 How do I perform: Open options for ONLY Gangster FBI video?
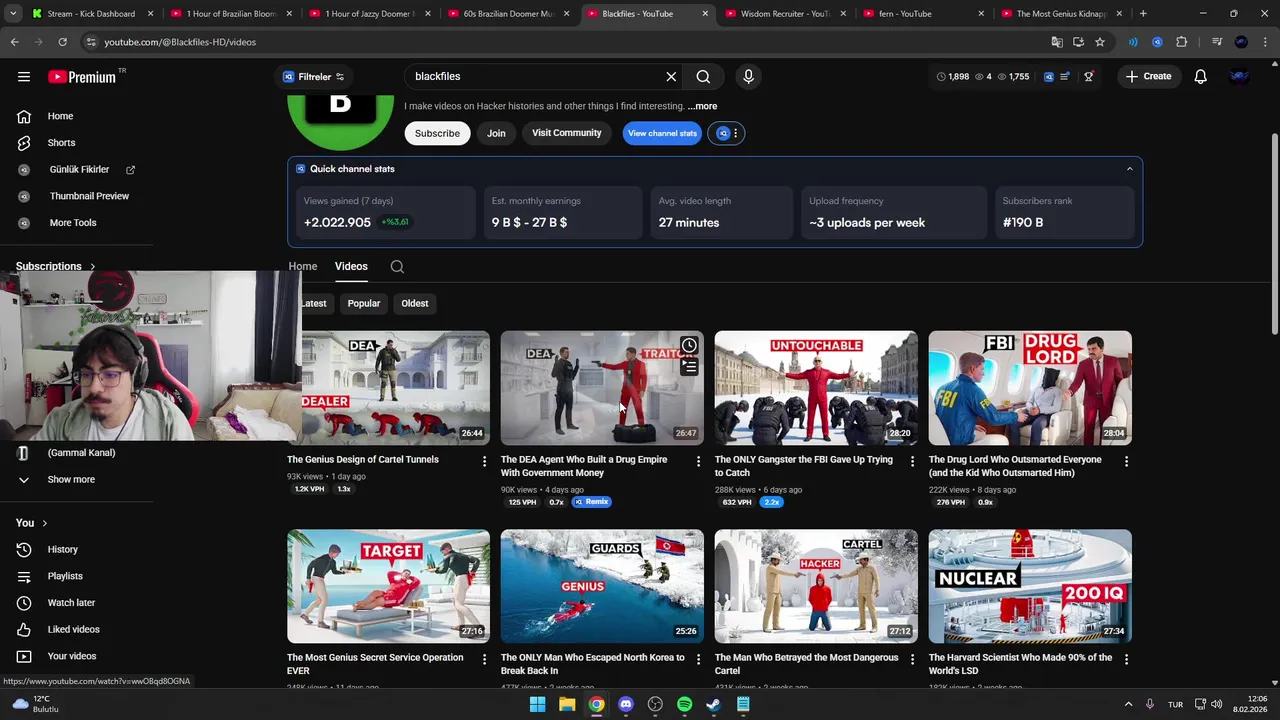[x=911, y=462]
